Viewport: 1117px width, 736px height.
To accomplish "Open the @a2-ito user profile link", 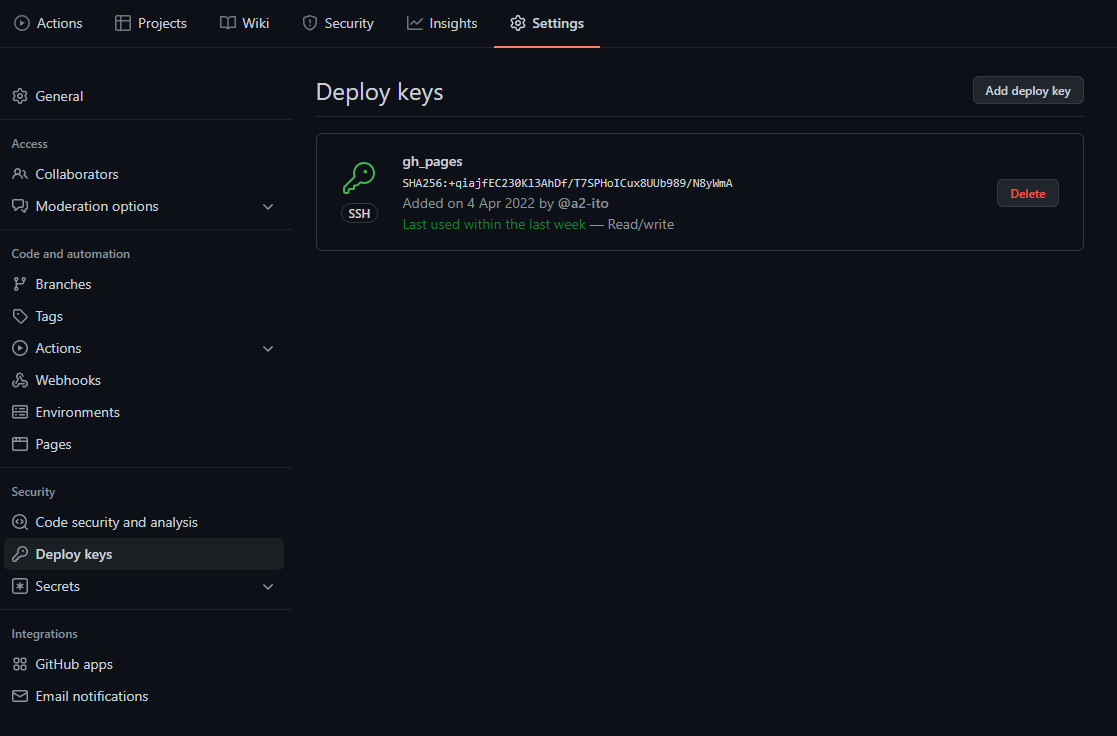I will (x=583, y=203).
